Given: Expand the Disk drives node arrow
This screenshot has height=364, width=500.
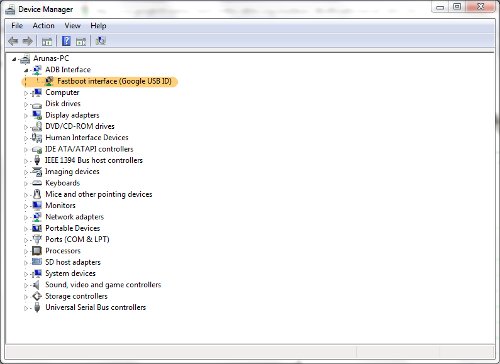Looking at the screenshot, I should tap(26, 105).
